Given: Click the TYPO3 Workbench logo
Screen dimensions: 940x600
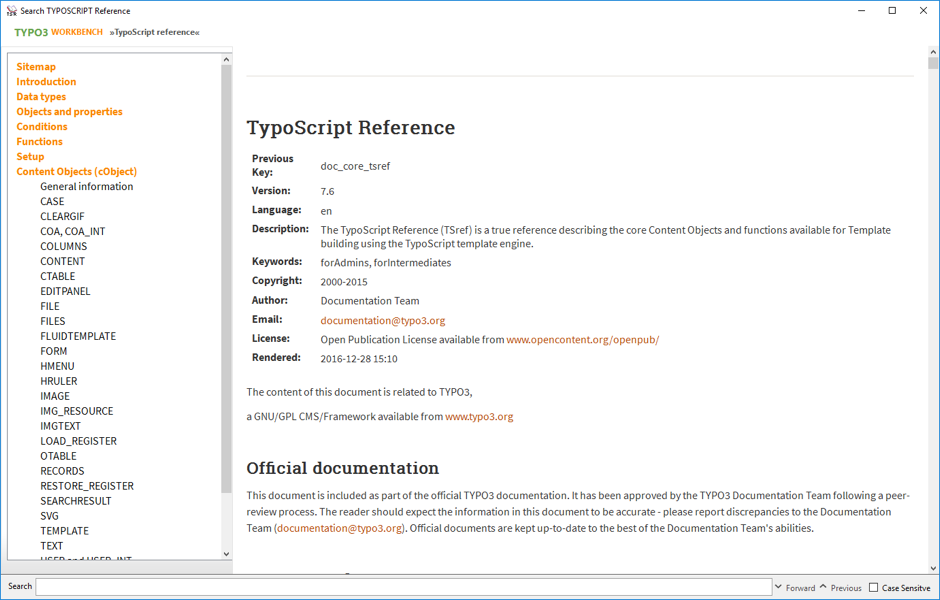Looking at the screenshot, I should click(58, 32).
